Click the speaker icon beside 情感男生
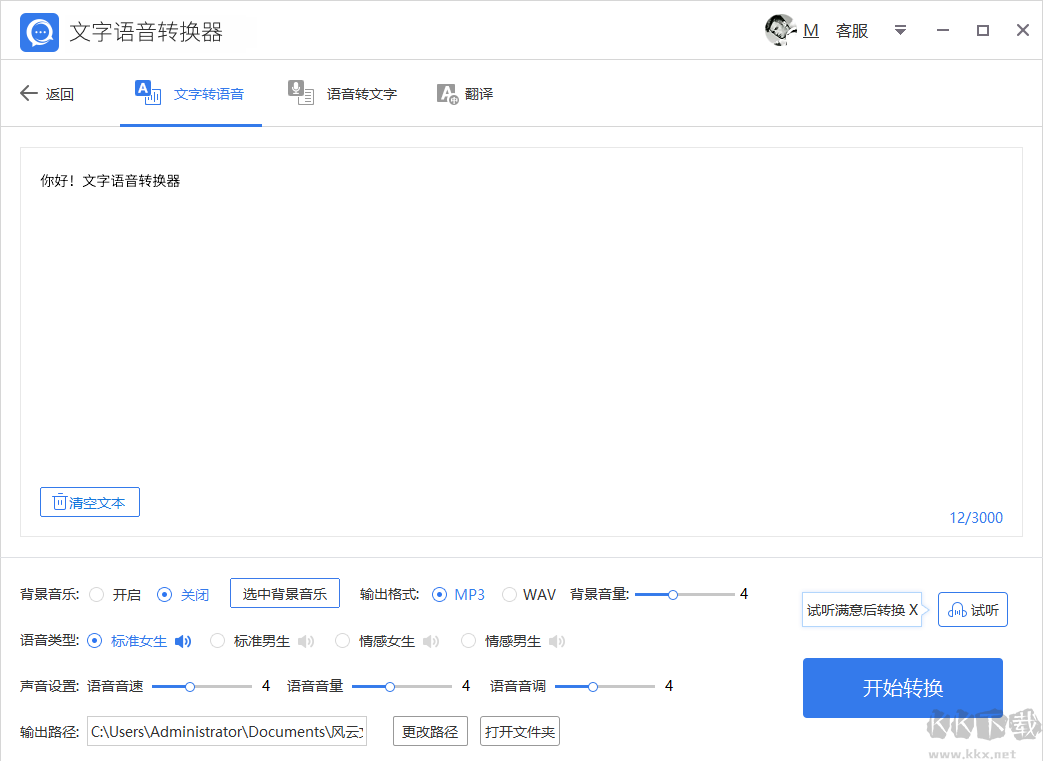 pyautogui.click(x=556, y=640)
